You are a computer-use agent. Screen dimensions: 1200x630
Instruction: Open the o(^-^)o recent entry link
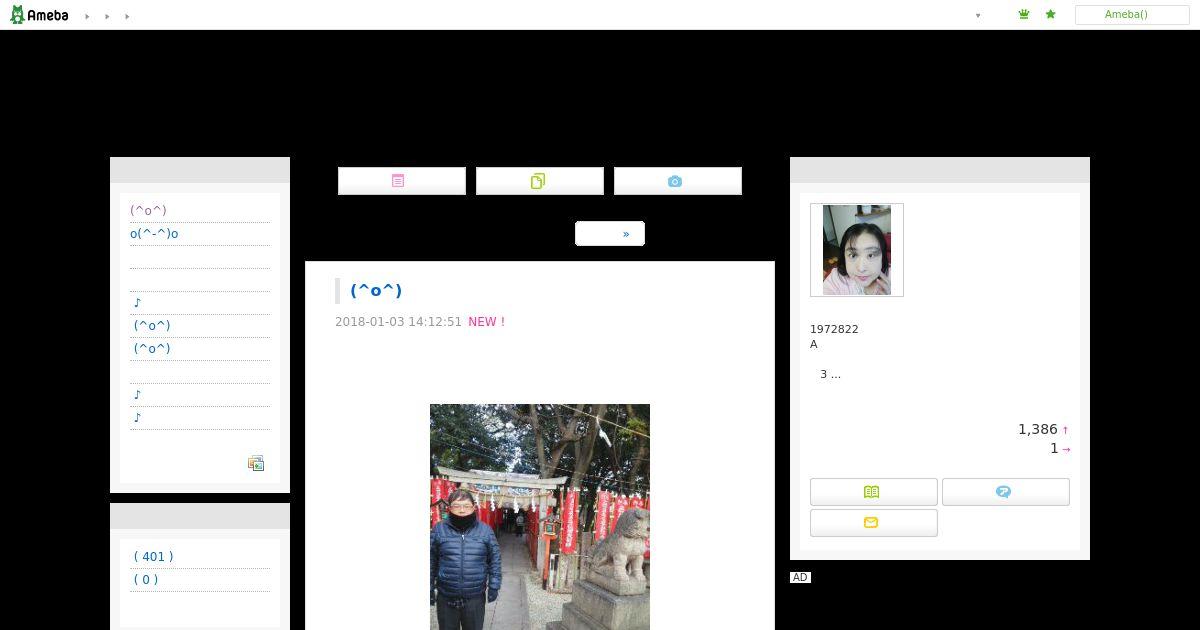pyautogui.click(x=154, y=233)
